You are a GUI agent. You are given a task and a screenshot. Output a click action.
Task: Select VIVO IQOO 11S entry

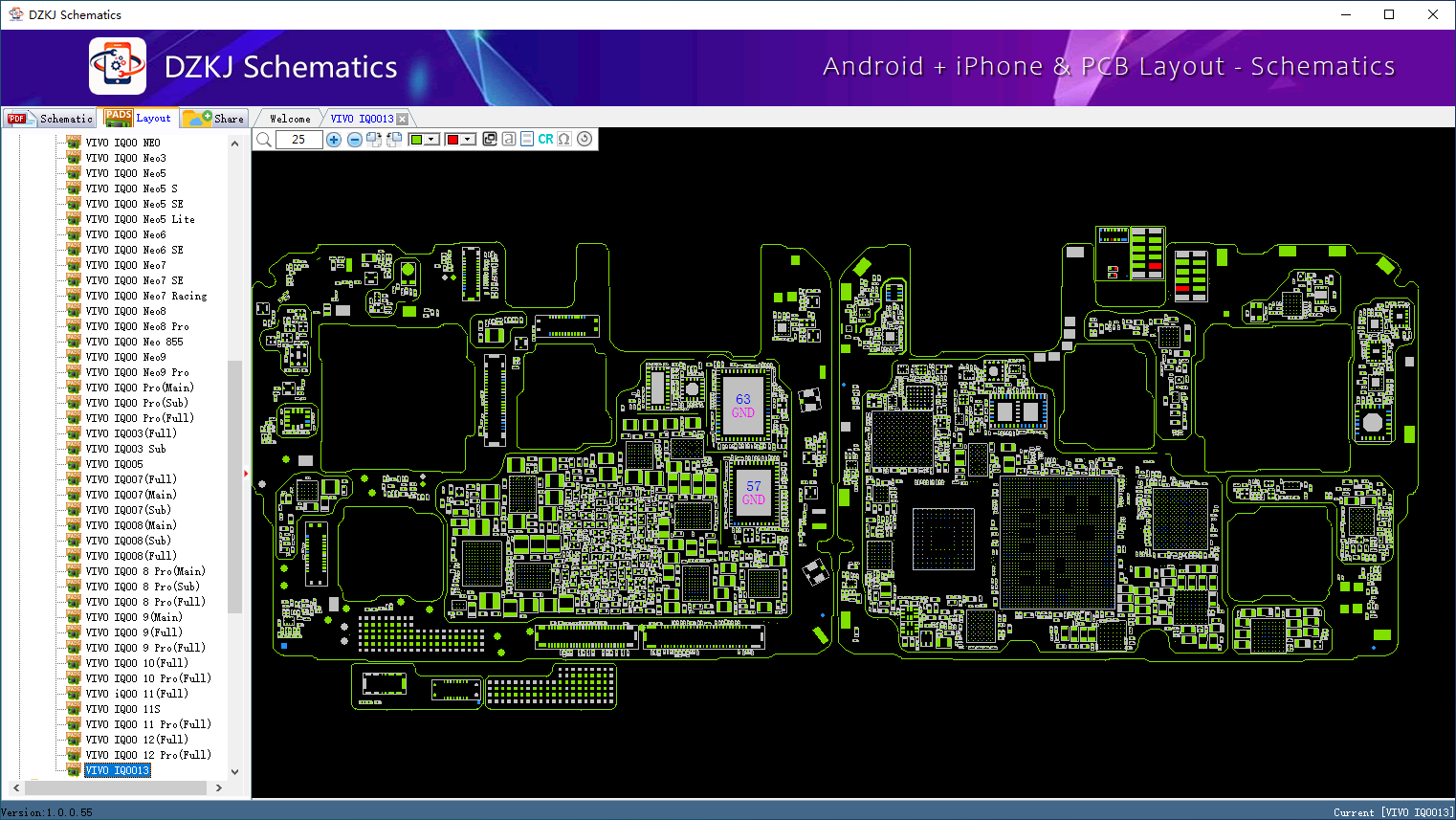pyautogui.click(x=123, y=709)
